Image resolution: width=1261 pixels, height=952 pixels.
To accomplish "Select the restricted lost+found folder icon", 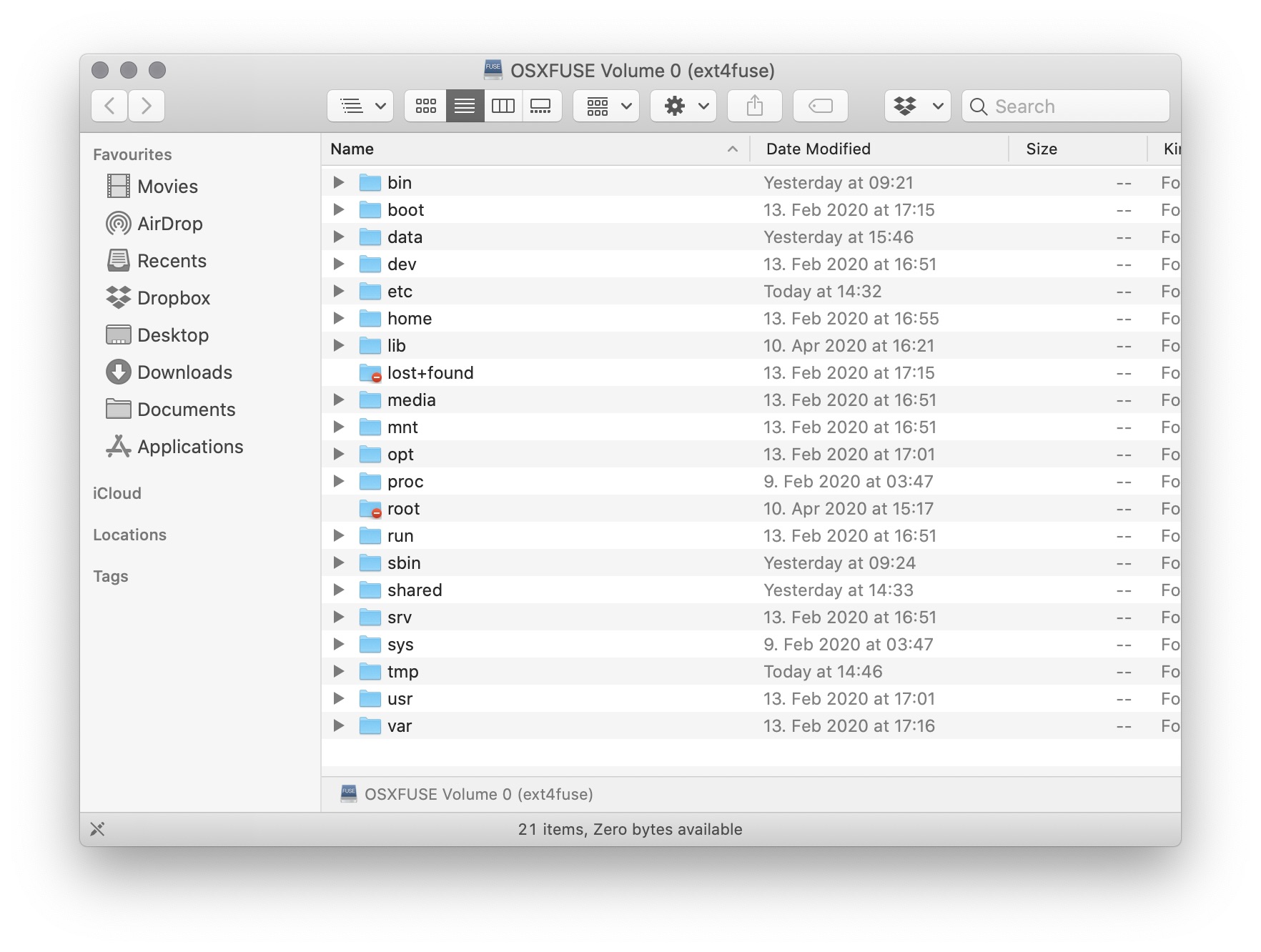I will [x=370, y=372].
